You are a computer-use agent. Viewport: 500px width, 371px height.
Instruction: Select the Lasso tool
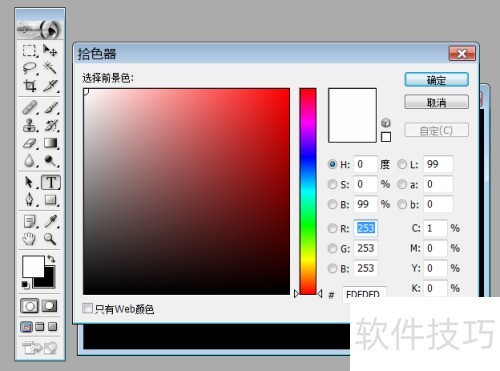pyautogui.click(x=29, y=68)
